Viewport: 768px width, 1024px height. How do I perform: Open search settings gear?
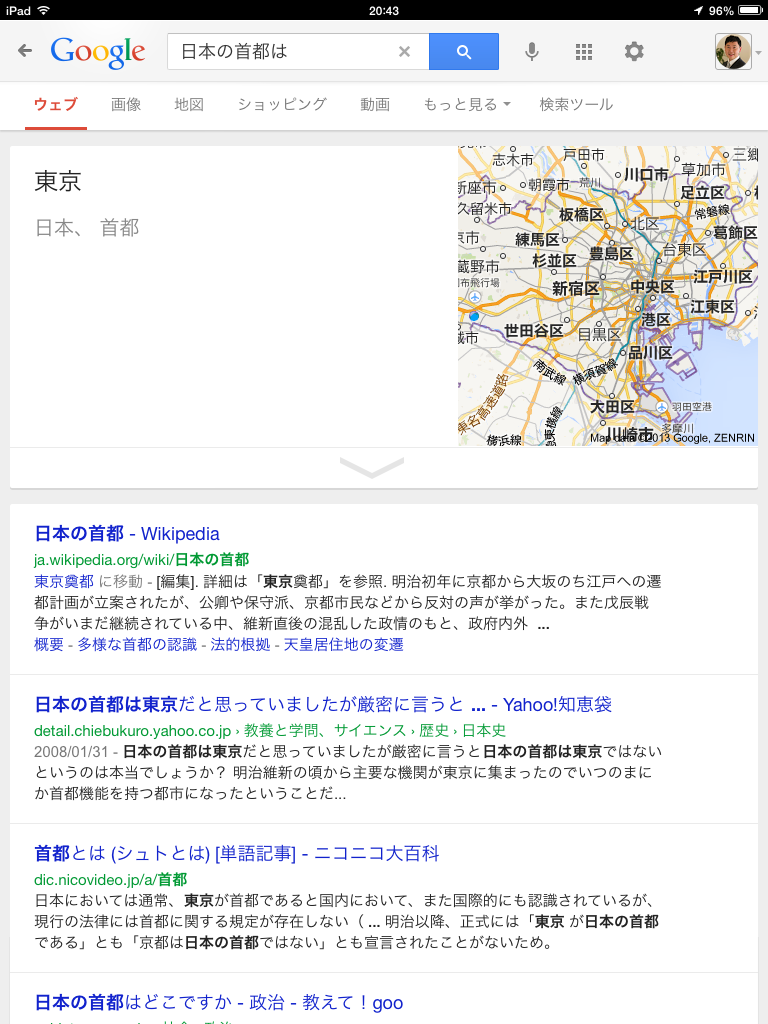tap(633, 52)
